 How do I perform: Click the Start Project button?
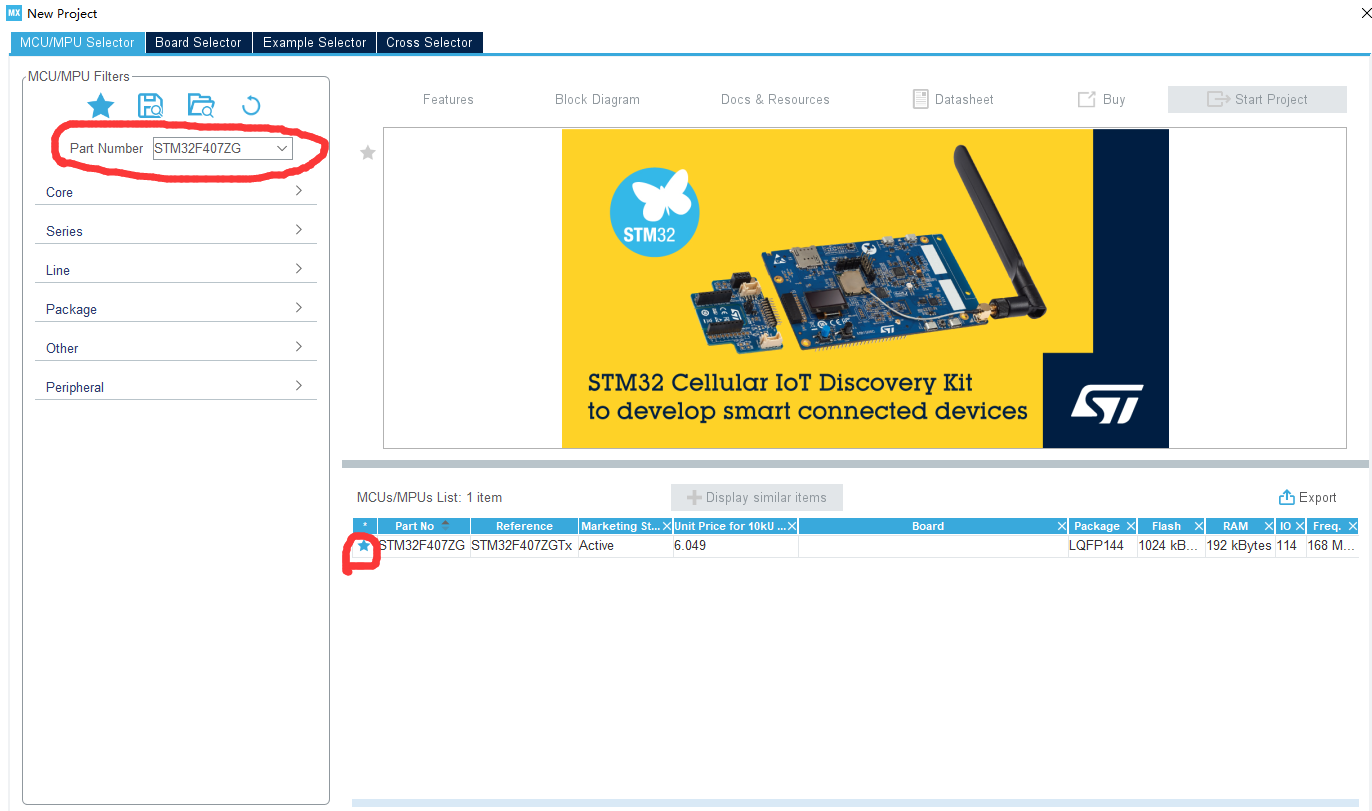[1257, 99]
